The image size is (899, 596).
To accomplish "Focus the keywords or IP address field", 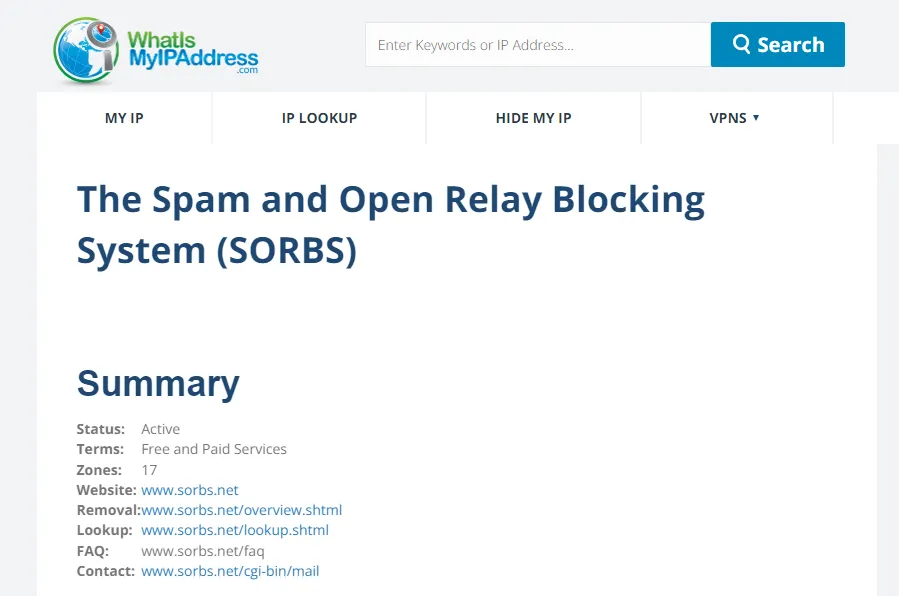I will (537, 45).
